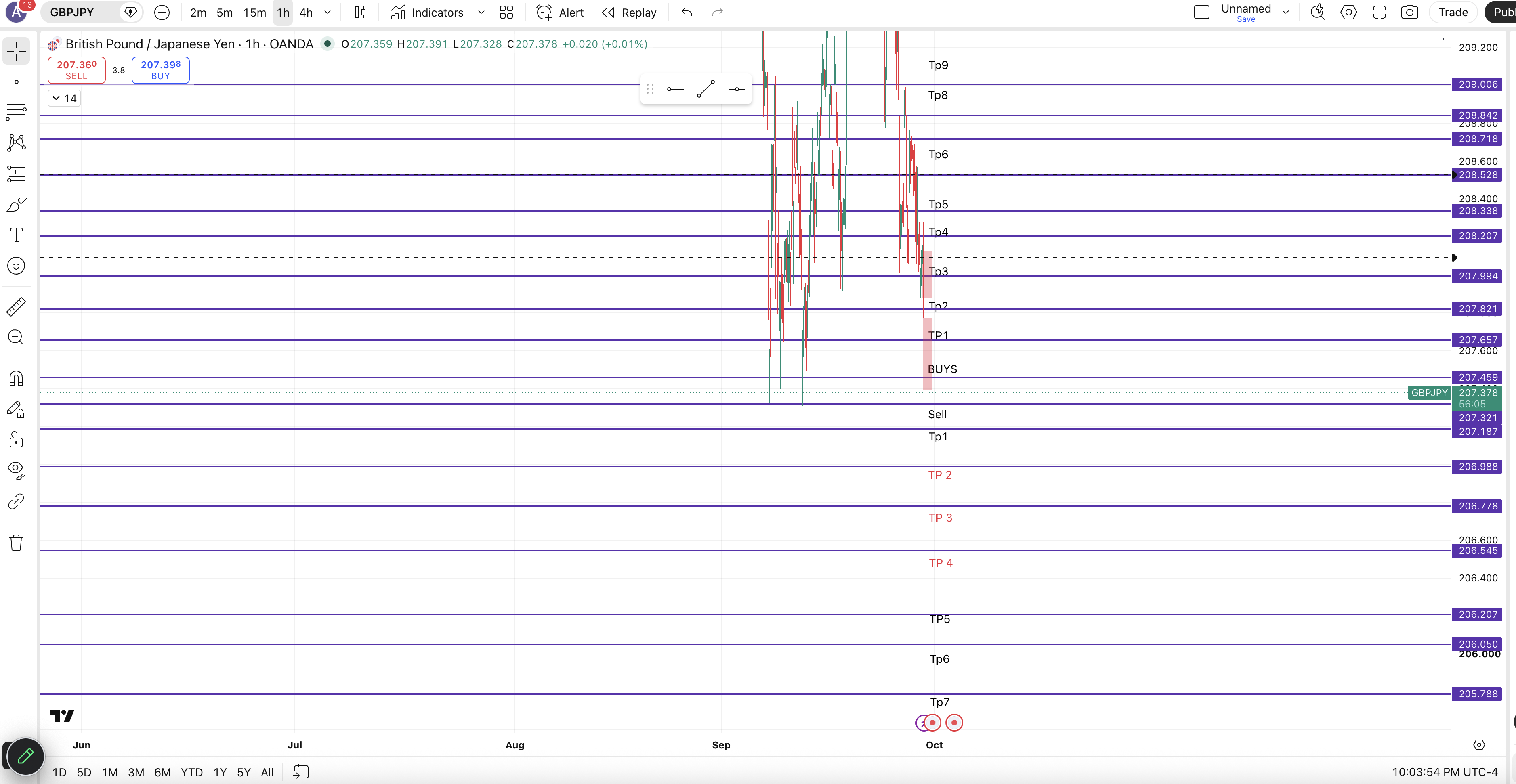
Task: Set range to 5Y
Action: 244,772
